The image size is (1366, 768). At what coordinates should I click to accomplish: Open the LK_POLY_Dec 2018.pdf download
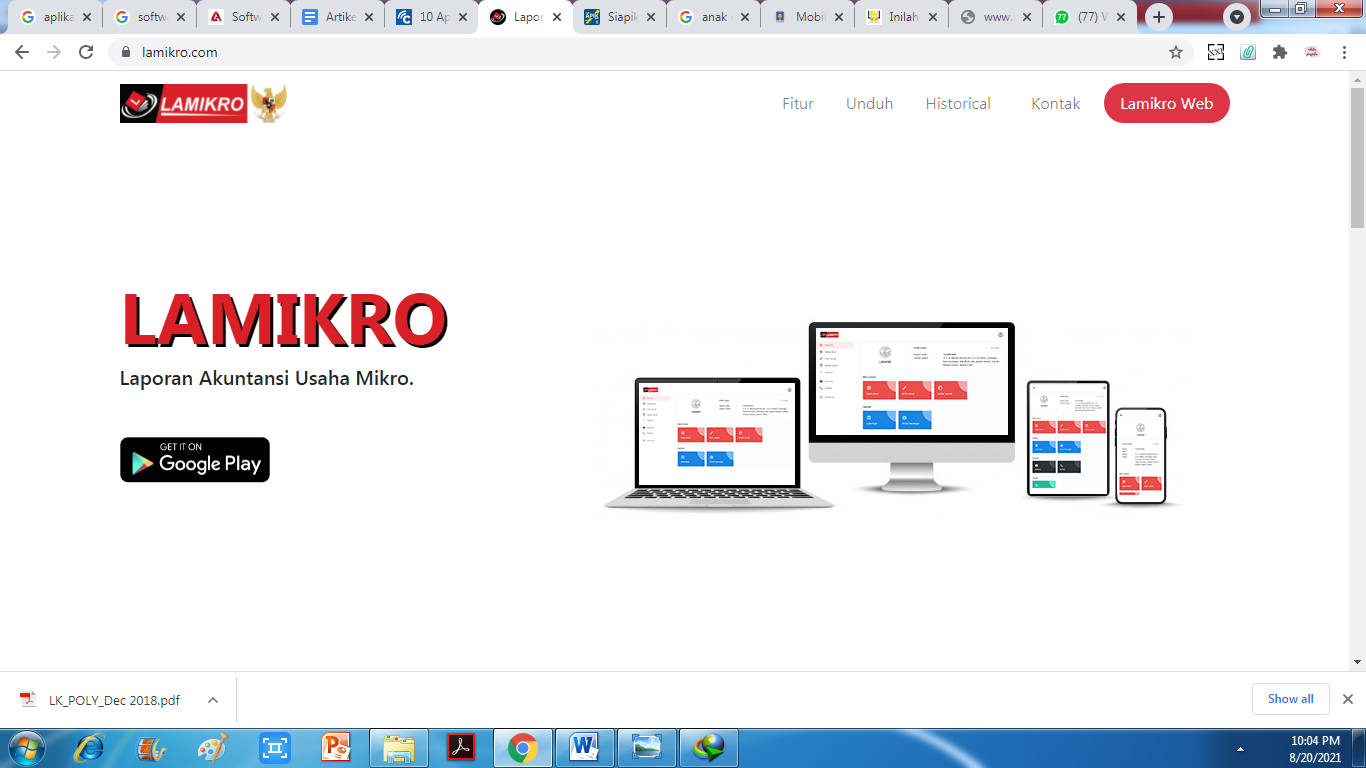[x=114, y=700]
